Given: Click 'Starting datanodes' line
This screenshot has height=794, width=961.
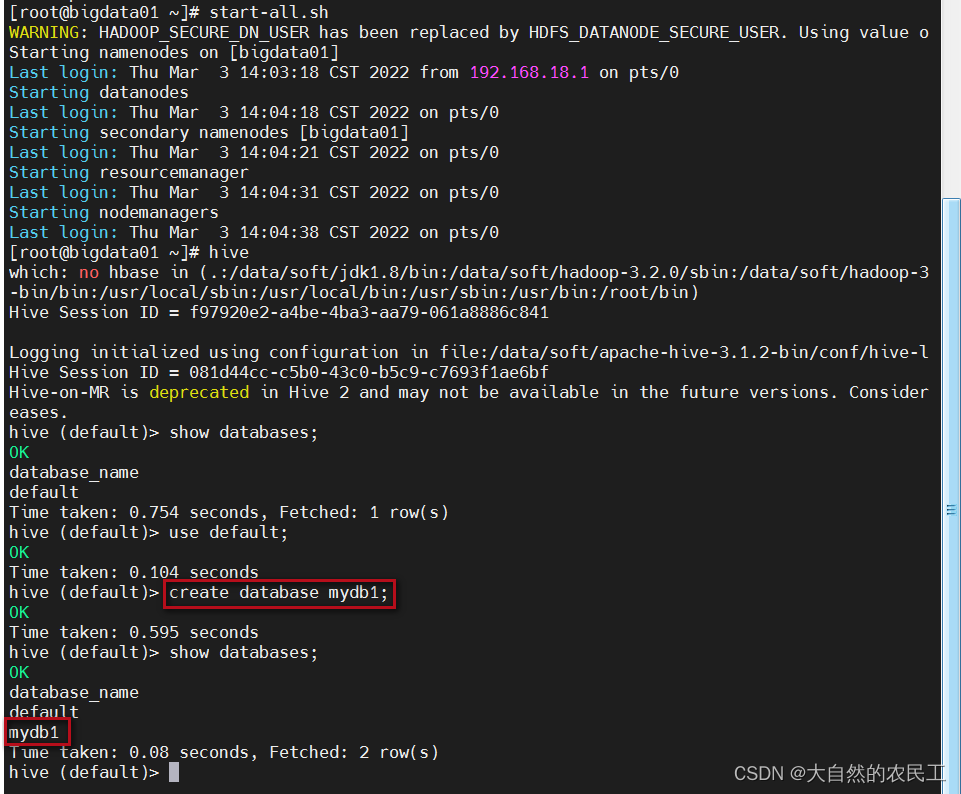Looking at the screenshot, I should pyautogui.click(x=99, y=93).
